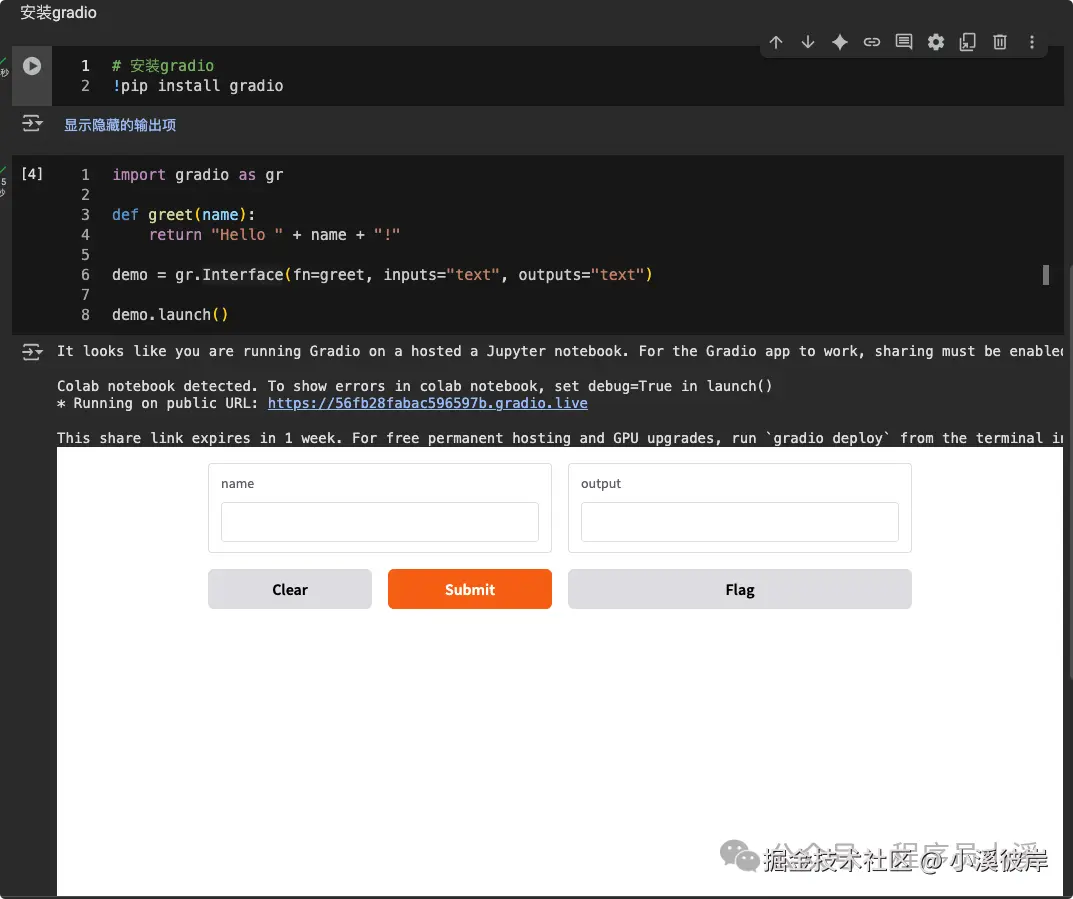This screenshot has width=1073, height=899.
Task: Select the 安装gradio section heading
Action: coord(58,13)
